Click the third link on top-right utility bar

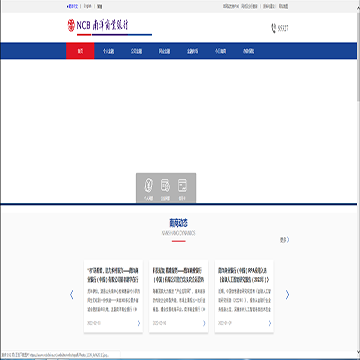click(x=269, y=6)
